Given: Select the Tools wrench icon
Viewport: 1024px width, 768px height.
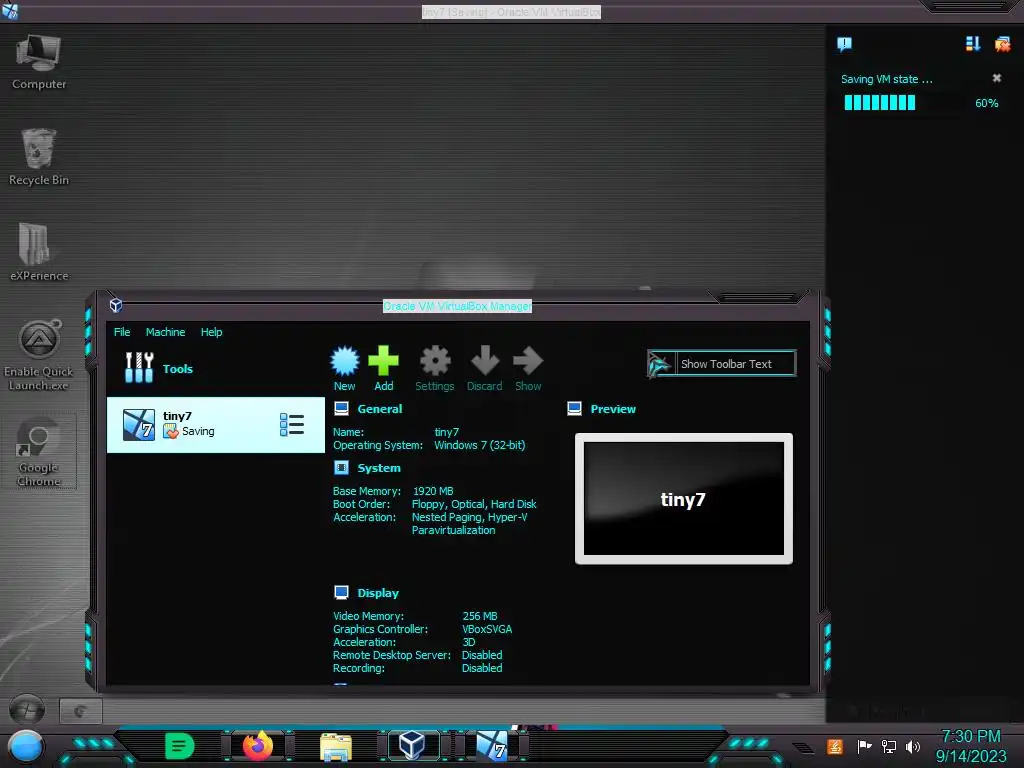Looking at the screenshot, I should [x=139, y=368].
